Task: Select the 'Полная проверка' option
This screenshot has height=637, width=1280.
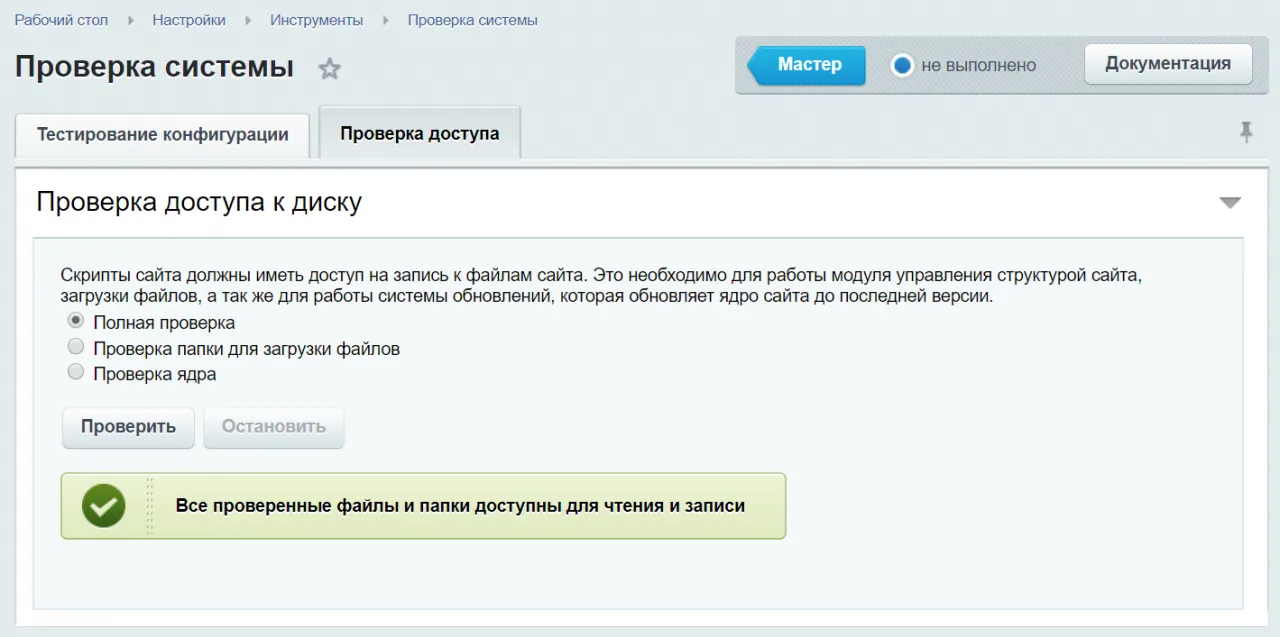Action: [76, 321]
